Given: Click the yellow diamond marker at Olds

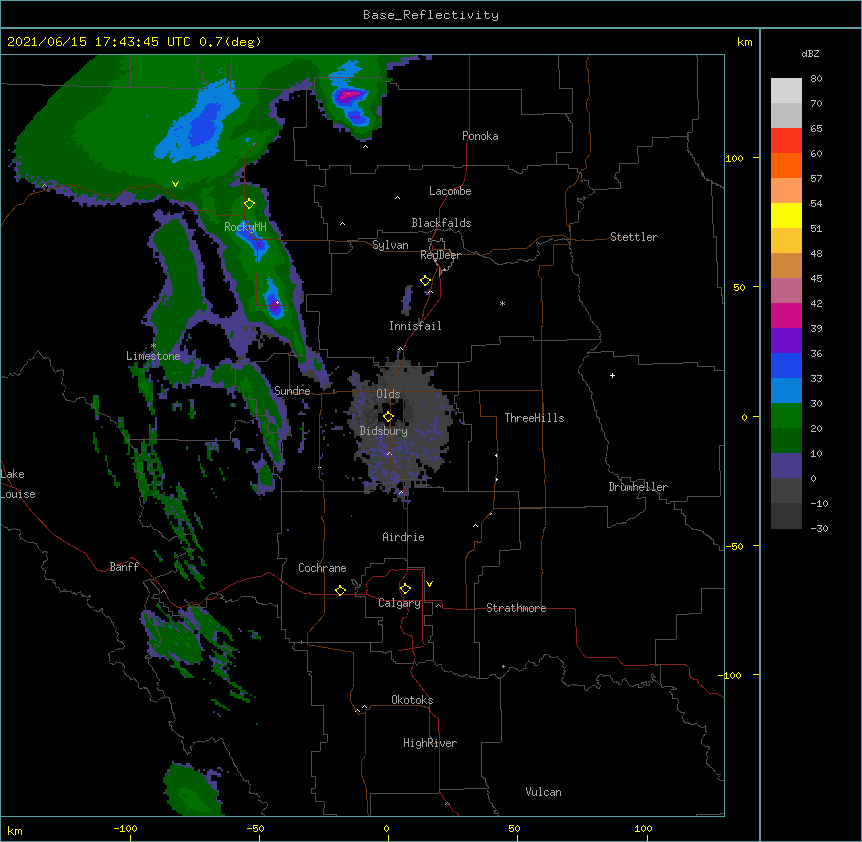Looking at the screenshot, I should (x=388, y=417).
